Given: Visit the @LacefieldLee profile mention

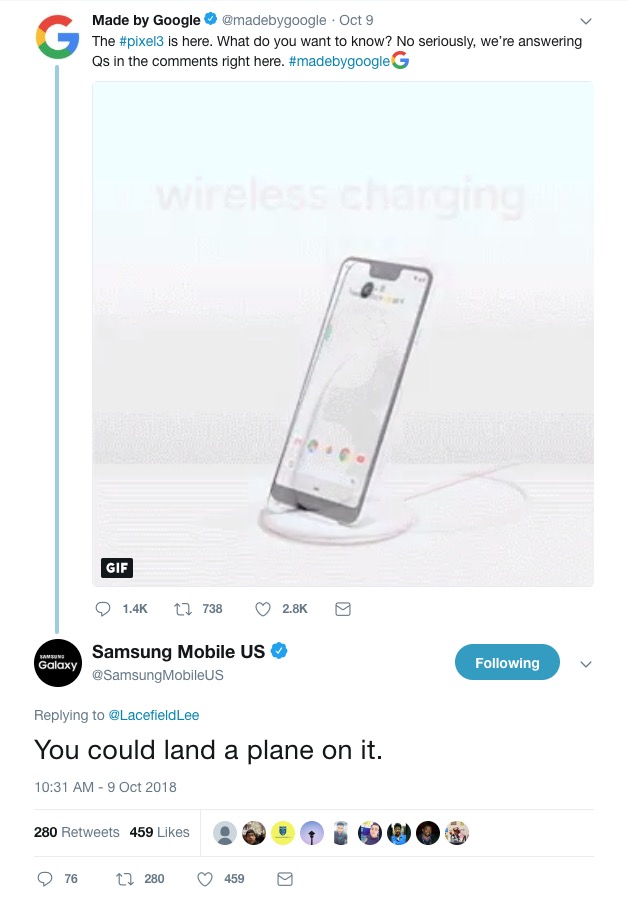Looking at the screenshot, I should [154, 715].
